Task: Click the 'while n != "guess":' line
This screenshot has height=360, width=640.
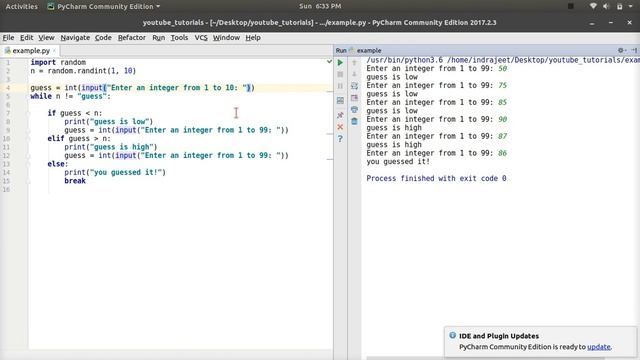Action: [x=70, y=96]
